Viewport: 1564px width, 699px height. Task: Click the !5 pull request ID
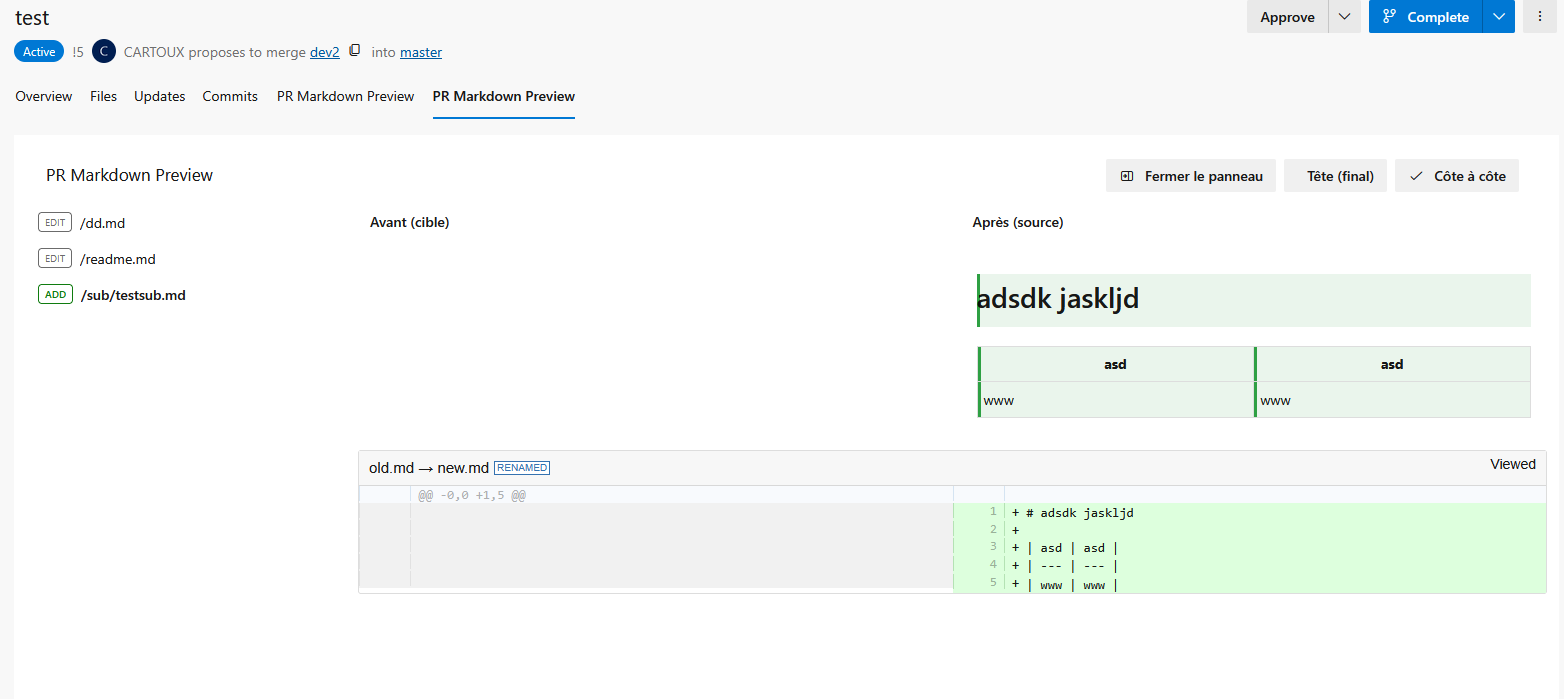tap(78, 52)
